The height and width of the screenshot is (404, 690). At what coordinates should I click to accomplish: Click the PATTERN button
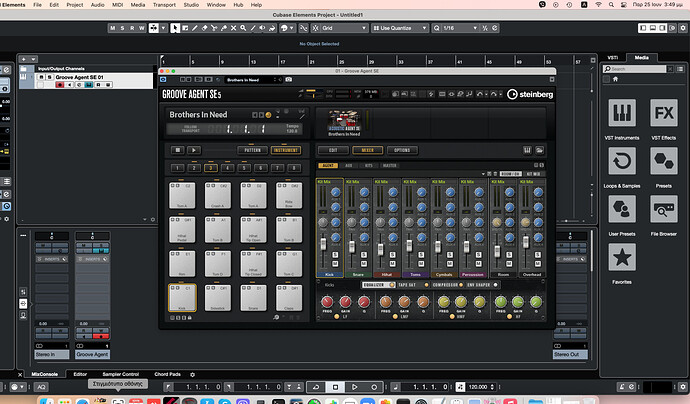click(x=253, y=151)
